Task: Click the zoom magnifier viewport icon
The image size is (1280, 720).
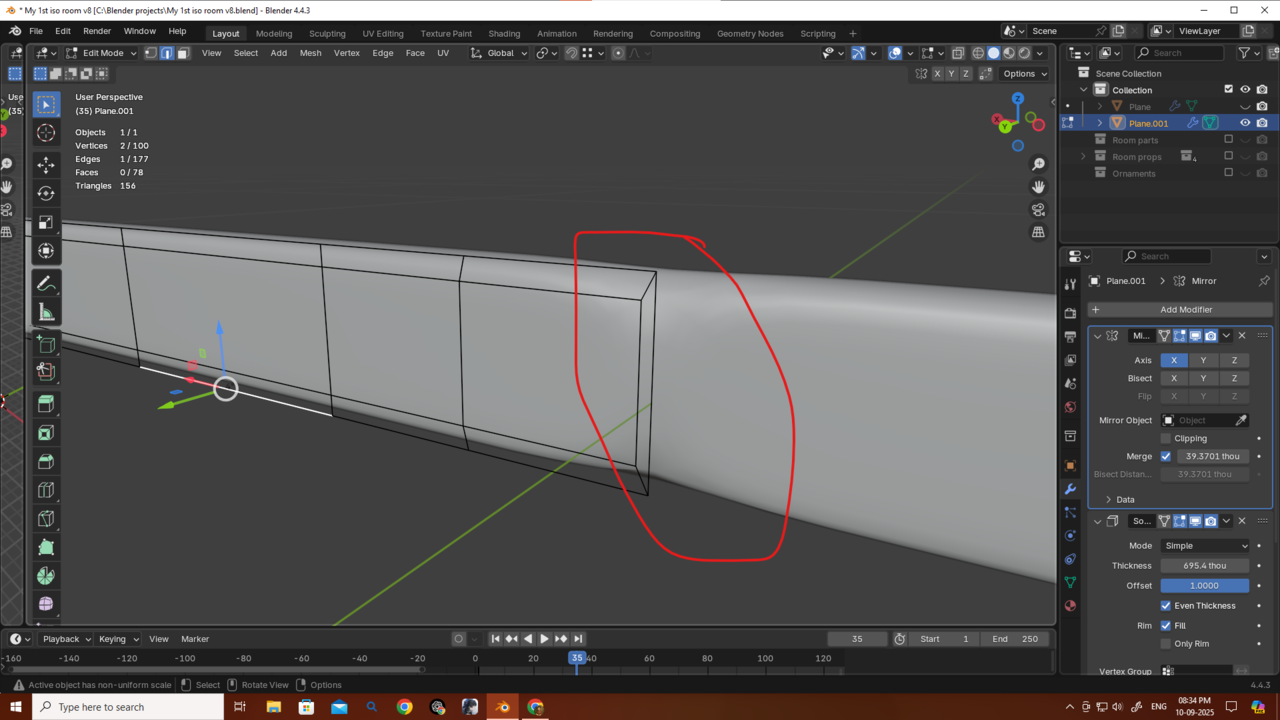Action: click(1038, 164)
